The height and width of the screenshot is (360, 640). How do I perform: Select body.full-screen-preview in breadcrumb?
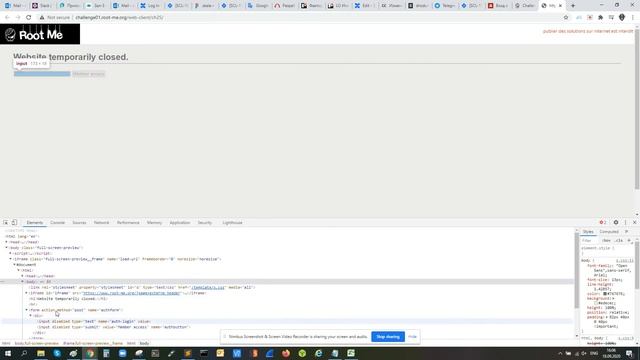[x=37, y=343]
